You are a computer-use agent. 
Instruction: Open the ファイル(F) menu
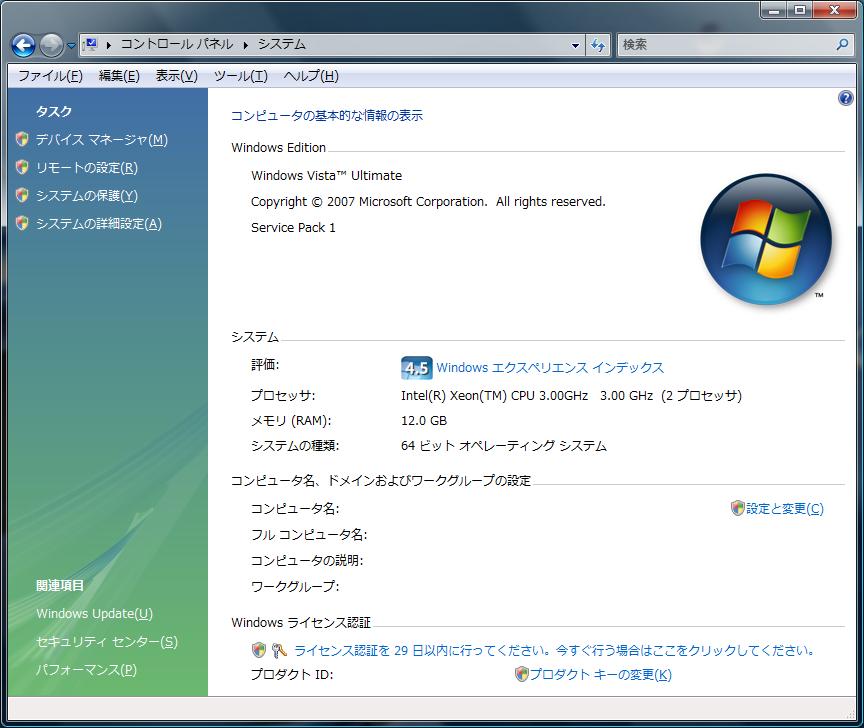[50, 76]
